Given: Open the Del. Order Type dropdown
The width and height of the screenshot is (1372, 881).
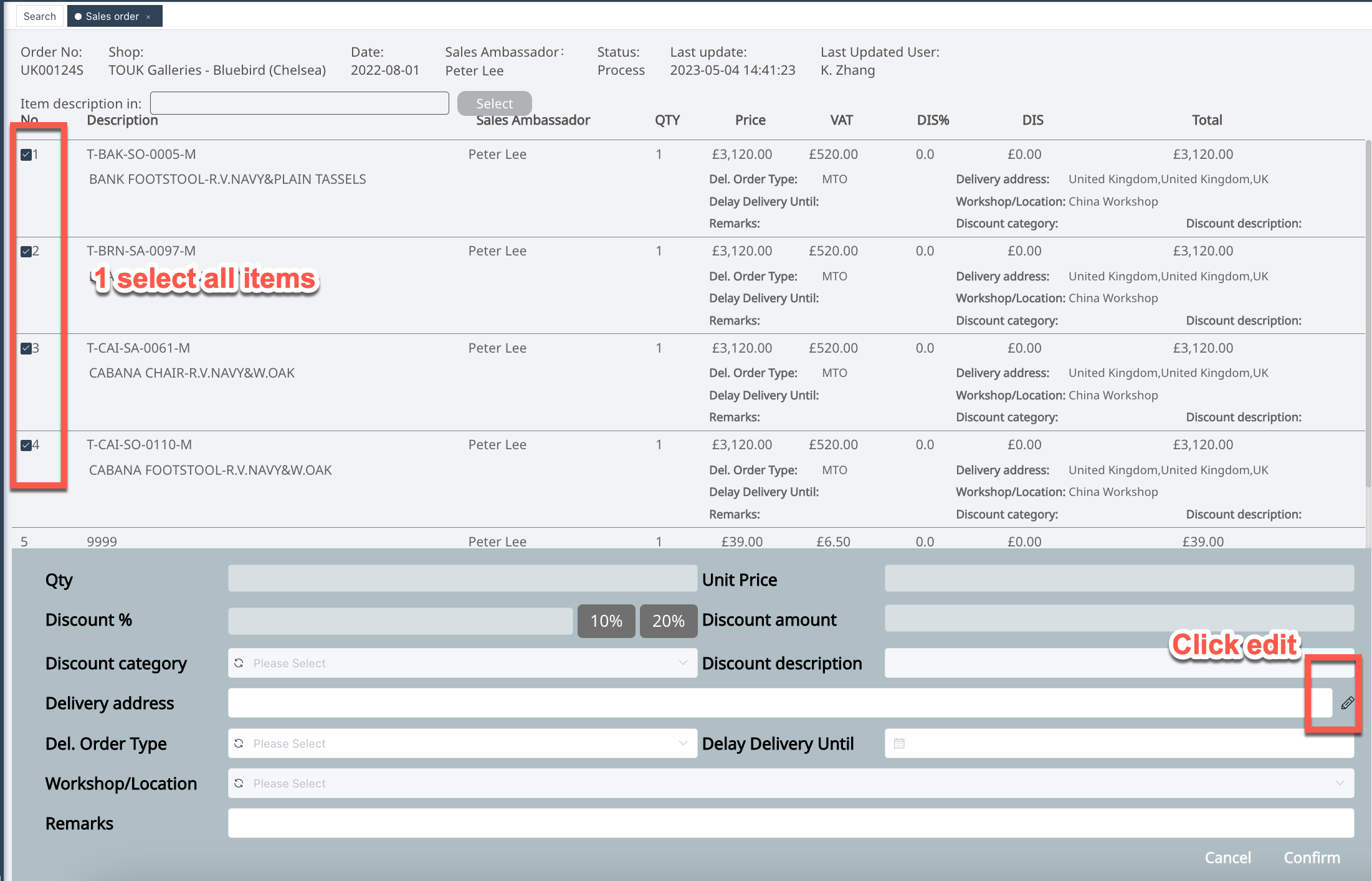Looking at the screenshot, I should click(683, 743).
